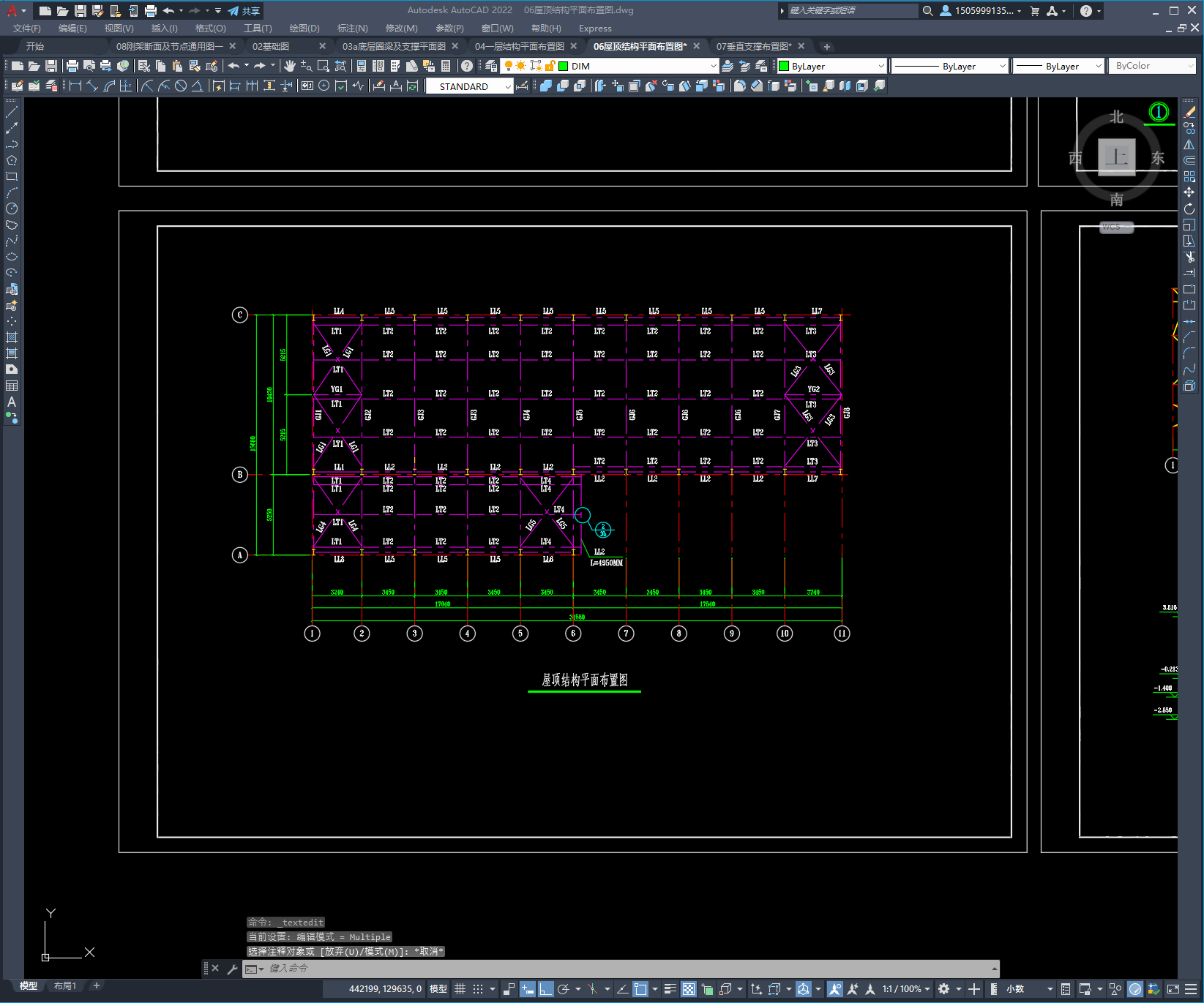Click the Workspace switching gear icon
The height and width of the screenshot is (1003, 1204).
(944, 989)
